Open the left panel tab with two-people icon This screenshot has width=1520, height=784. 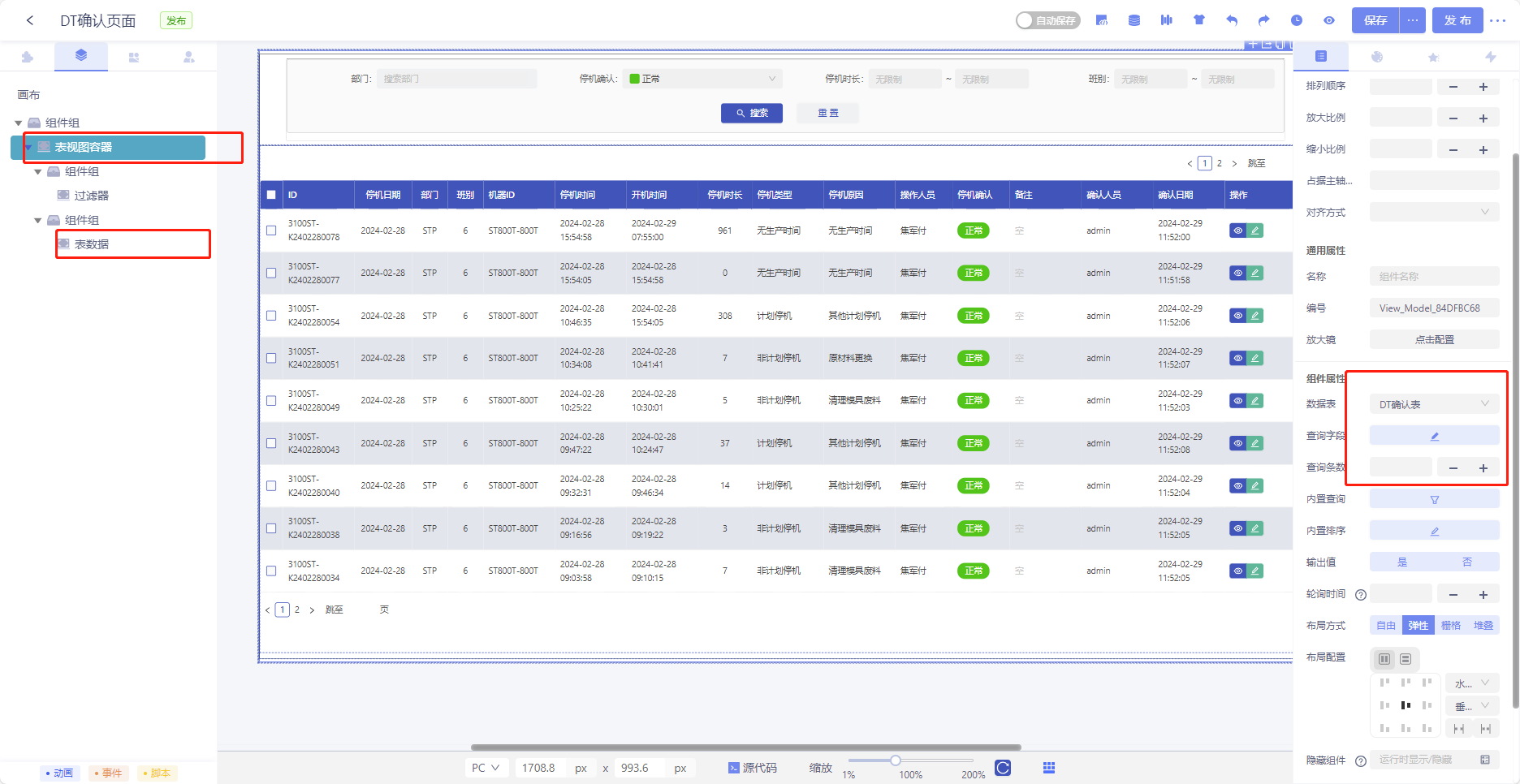pos(134,57)
